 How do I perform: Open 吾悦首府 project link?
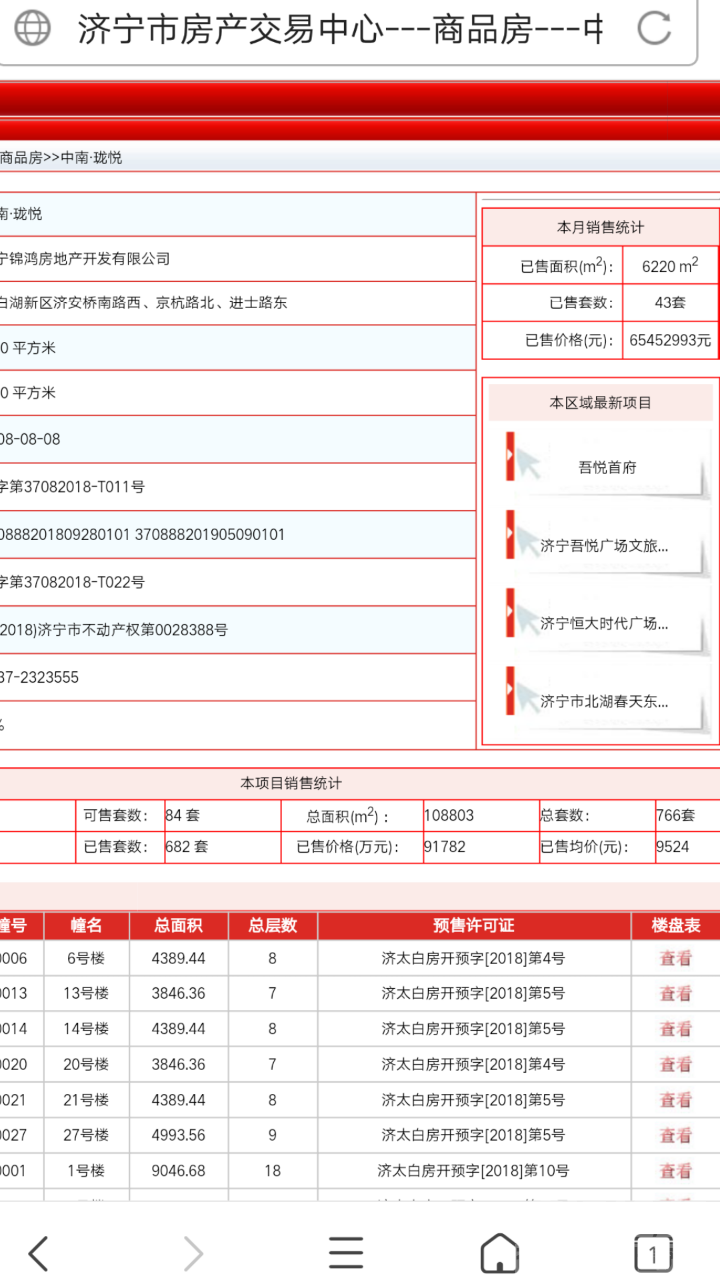(x=607, y=467)
